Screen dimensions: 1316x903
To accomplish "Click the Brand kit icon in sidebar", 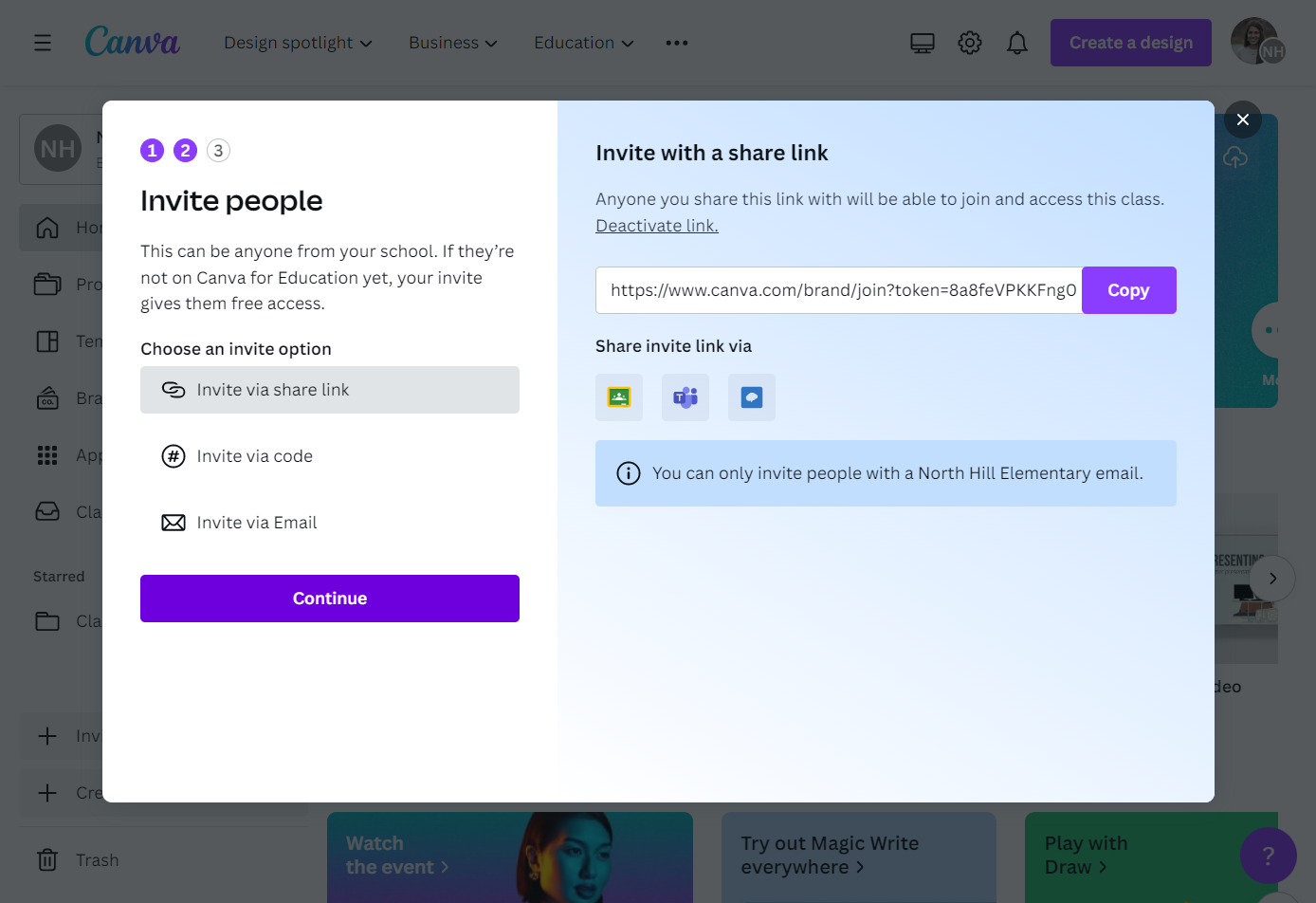I will [47, 398].
